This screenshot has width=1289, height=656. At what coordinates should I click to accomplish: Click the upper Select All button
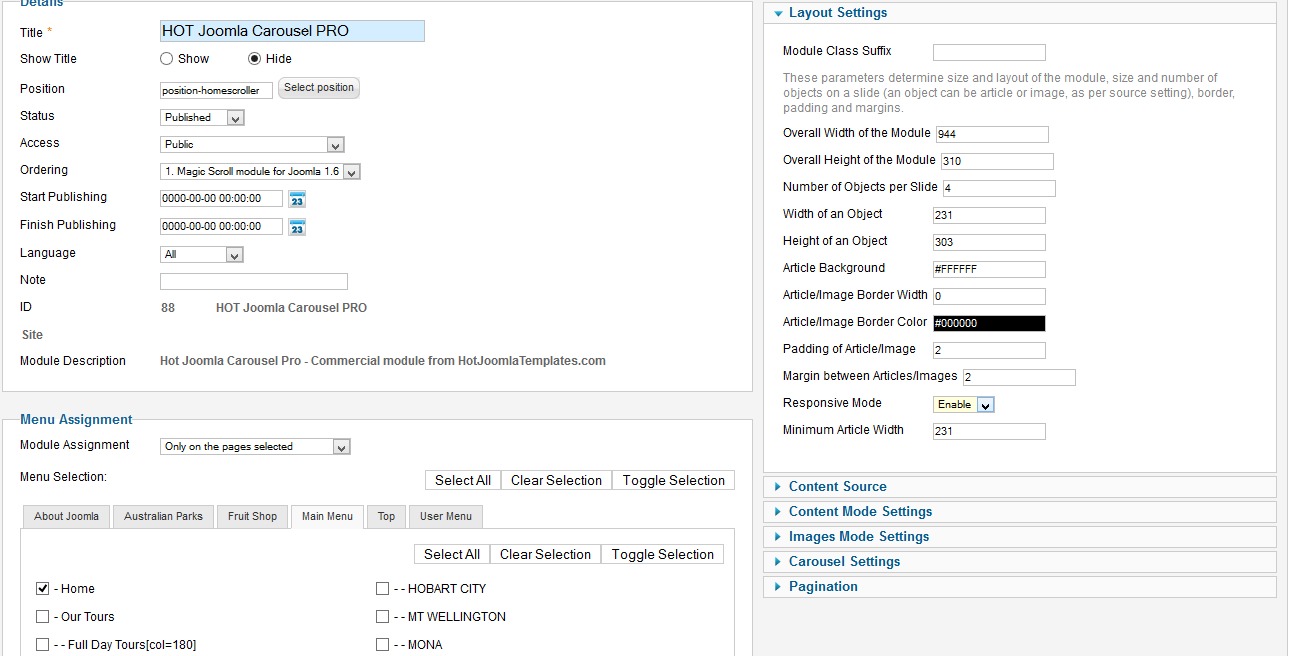point(463,481)
